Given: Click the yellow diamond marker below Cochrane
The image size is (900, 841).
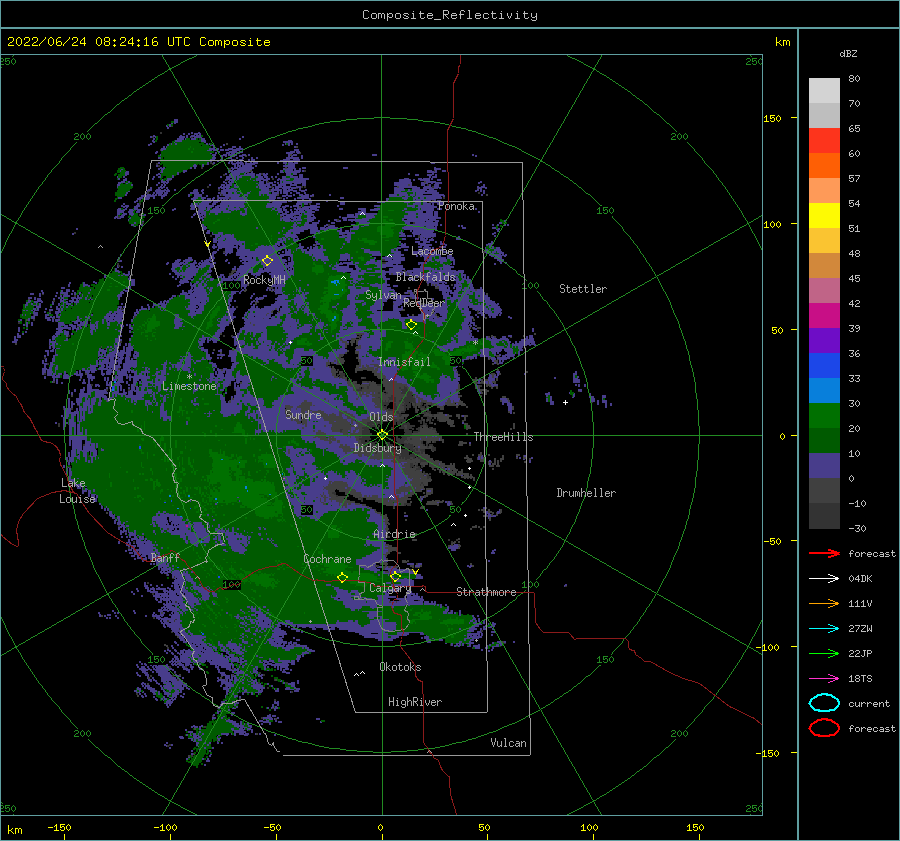Looking at the screenshot, I should tap(342, 577).
